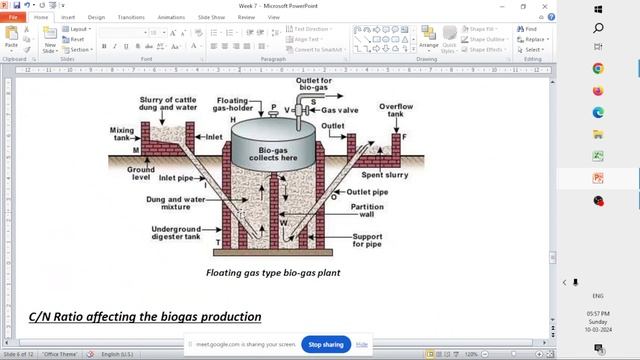Click the Copy icon in Clipboard group
640x360 pixels.
coord(27,40)
